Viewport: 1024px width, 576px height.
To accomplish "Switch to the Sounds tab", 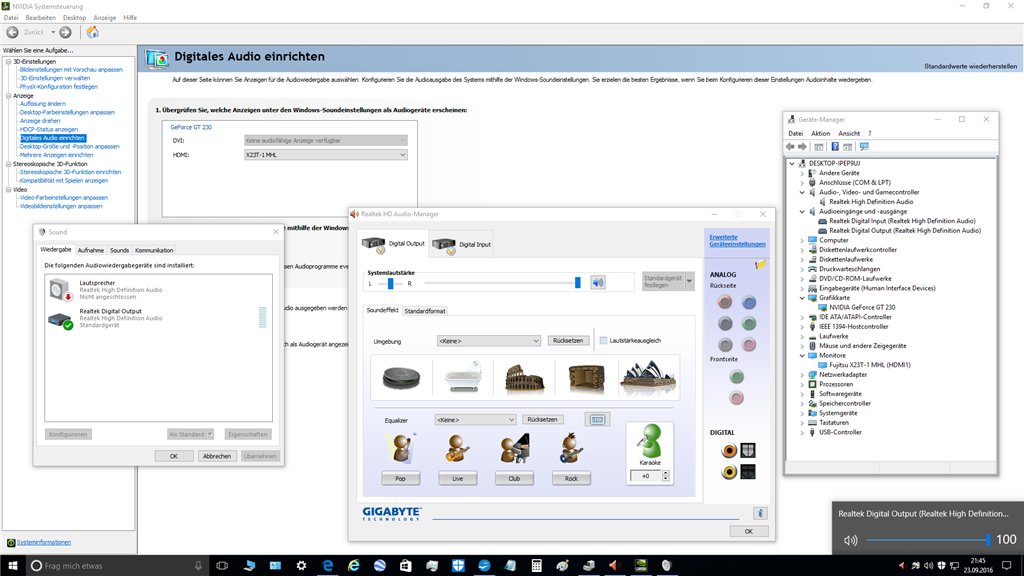I will point(120,250).
